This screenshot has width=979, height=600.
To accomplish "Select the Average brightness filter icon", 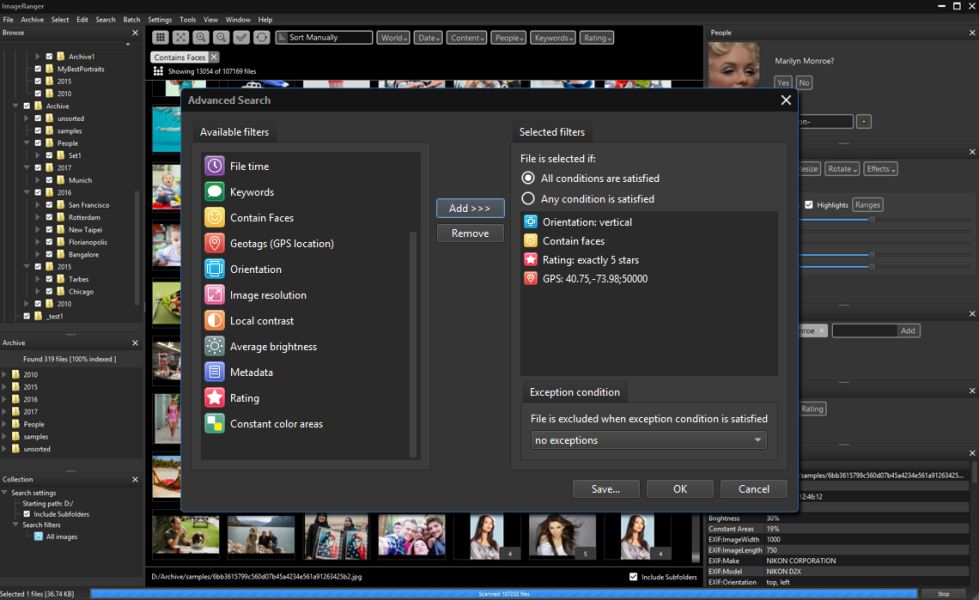I will (214, 346).
